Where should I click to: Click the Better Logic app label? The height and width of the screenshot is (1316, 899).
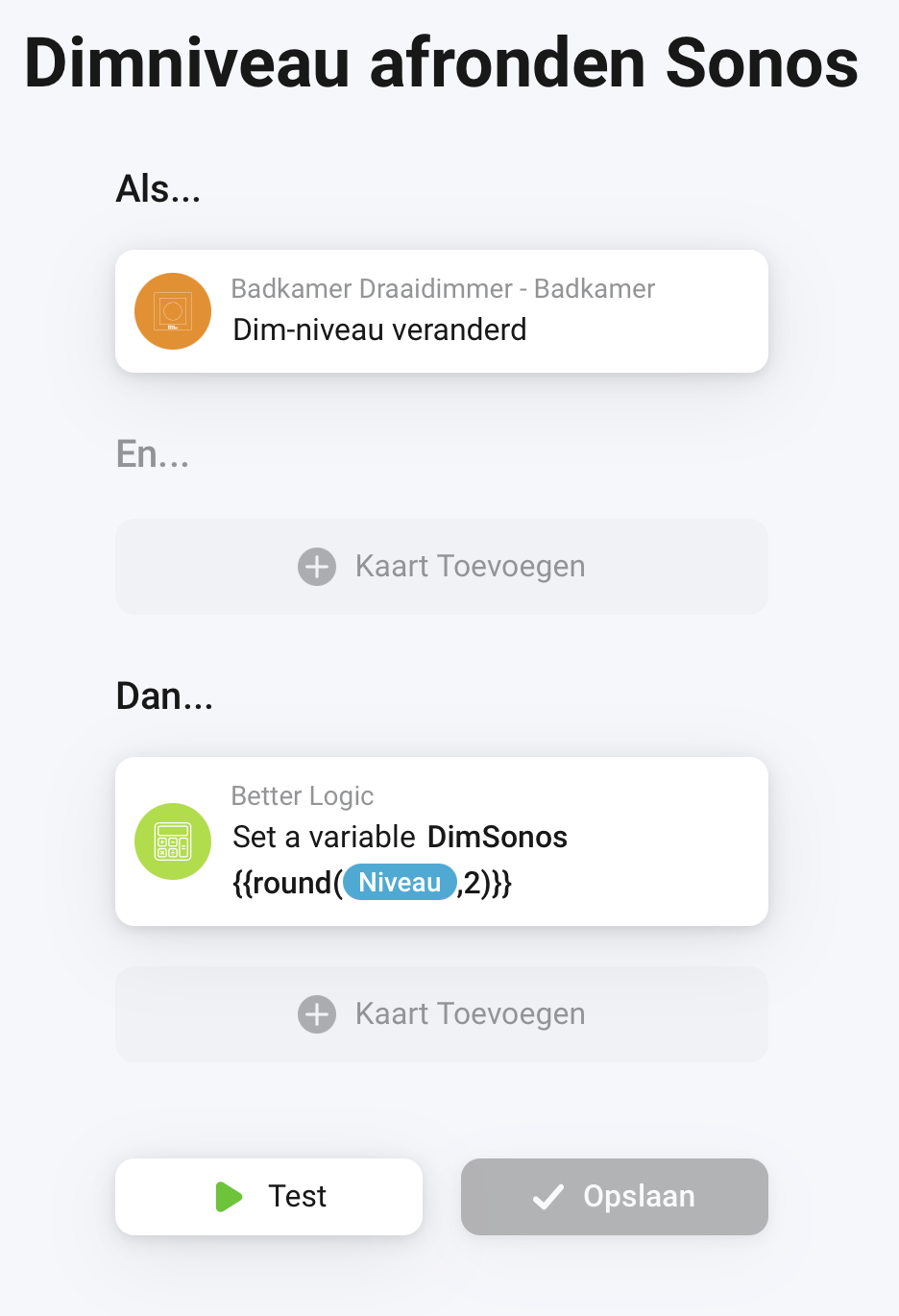point(303,796)
